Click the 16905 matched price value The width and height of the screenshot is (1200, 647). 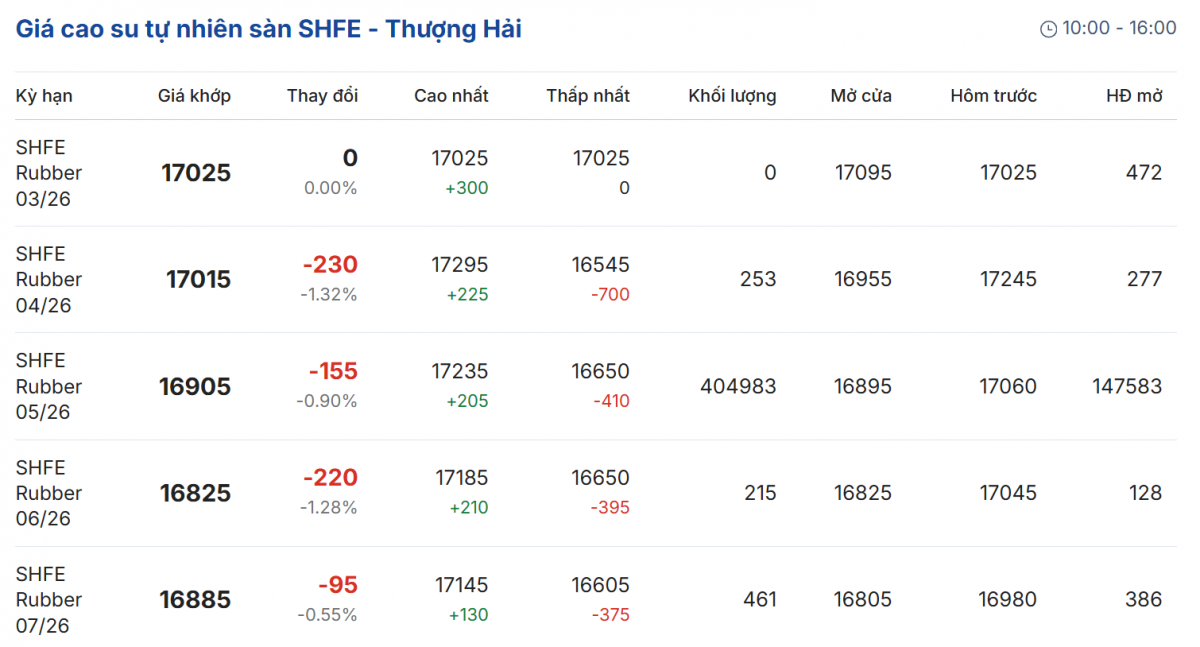click(195, 387)
